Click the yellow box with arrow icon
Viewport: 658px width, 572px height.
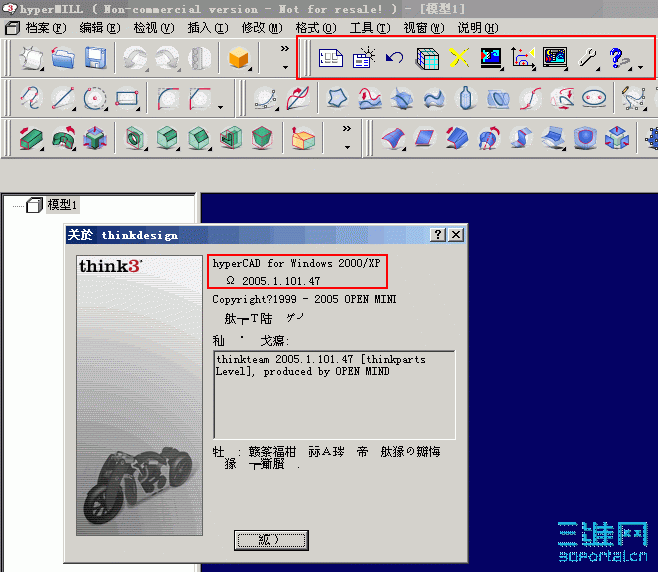point(302,138)
